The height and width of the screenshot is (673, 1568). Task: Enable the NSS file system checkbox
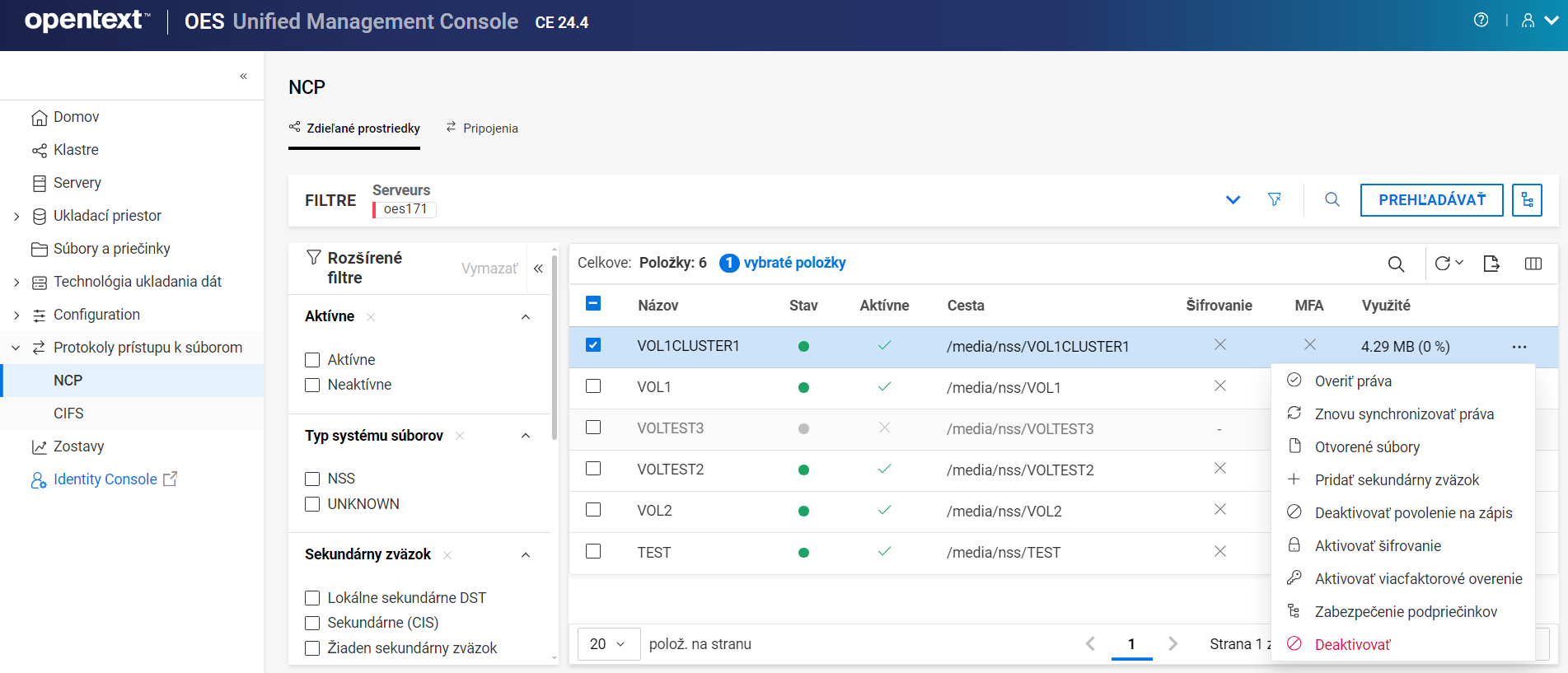(x=312, y=479)
